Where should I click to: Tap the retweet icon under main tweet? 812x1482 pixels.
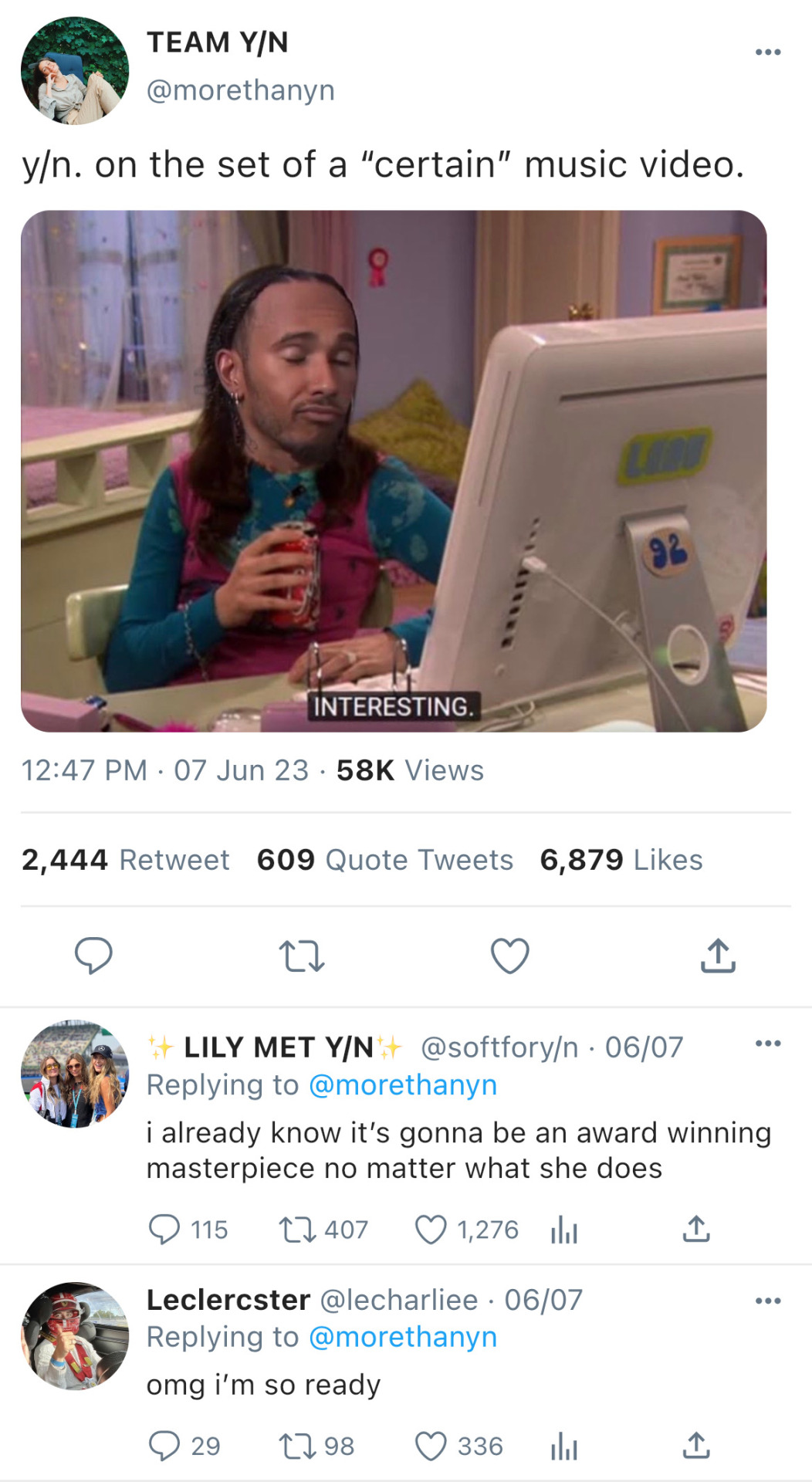click(x=301, y=956)
